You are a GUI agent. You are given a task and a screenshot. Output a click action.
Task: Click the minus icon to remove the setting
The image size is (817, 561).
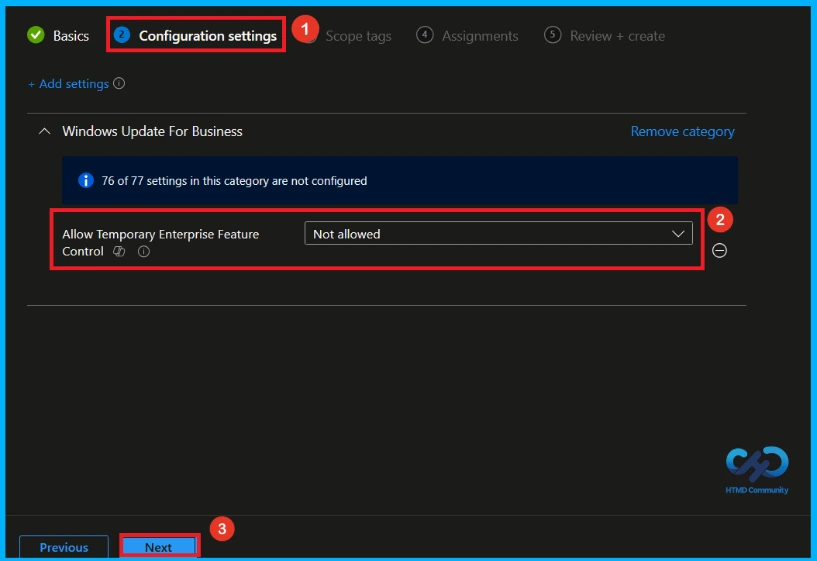coord(719,251)
